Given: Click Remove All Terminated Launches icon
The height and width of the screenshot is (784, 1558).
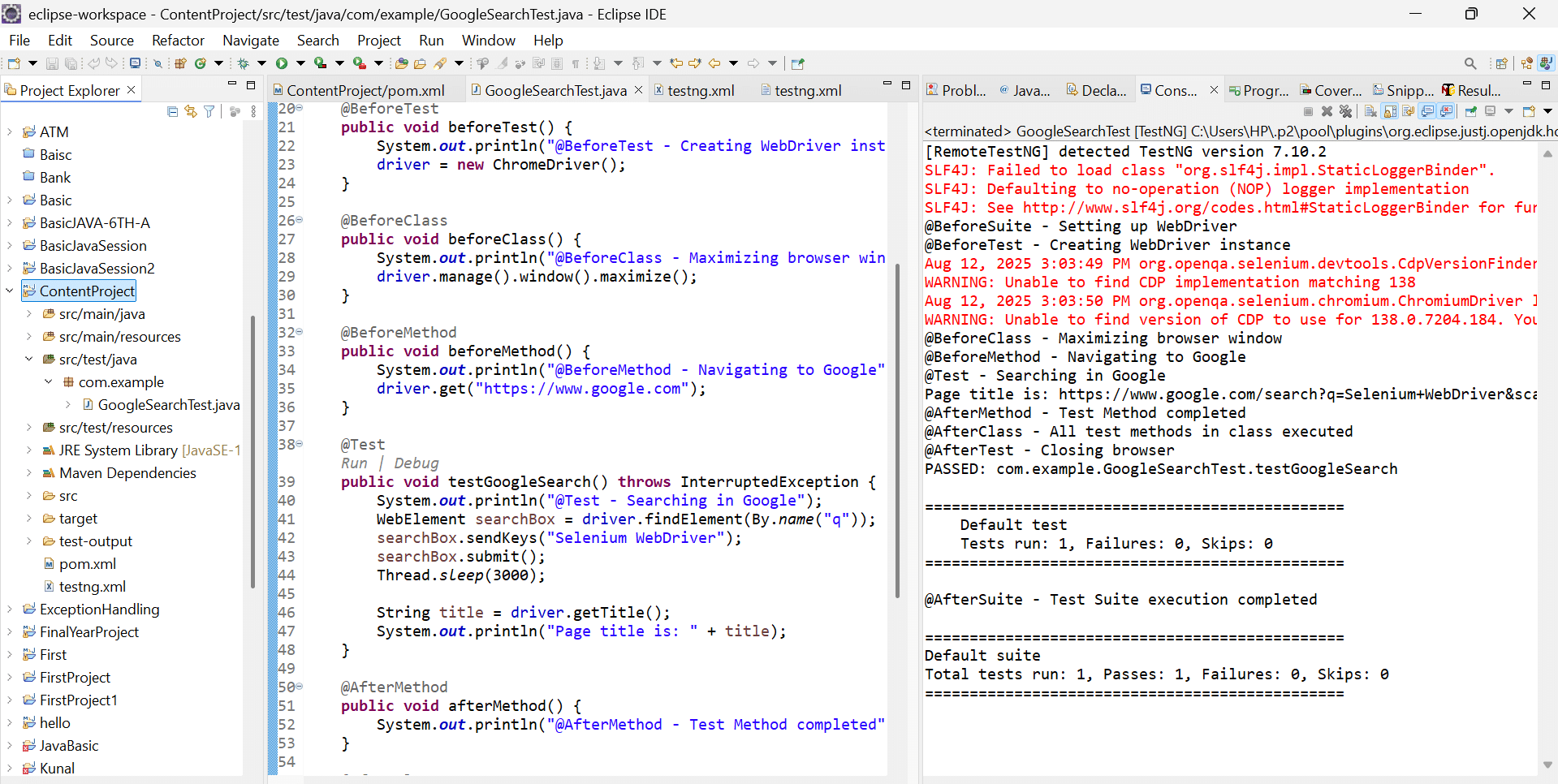Looking at the screenshot, I should point(1345,111).
